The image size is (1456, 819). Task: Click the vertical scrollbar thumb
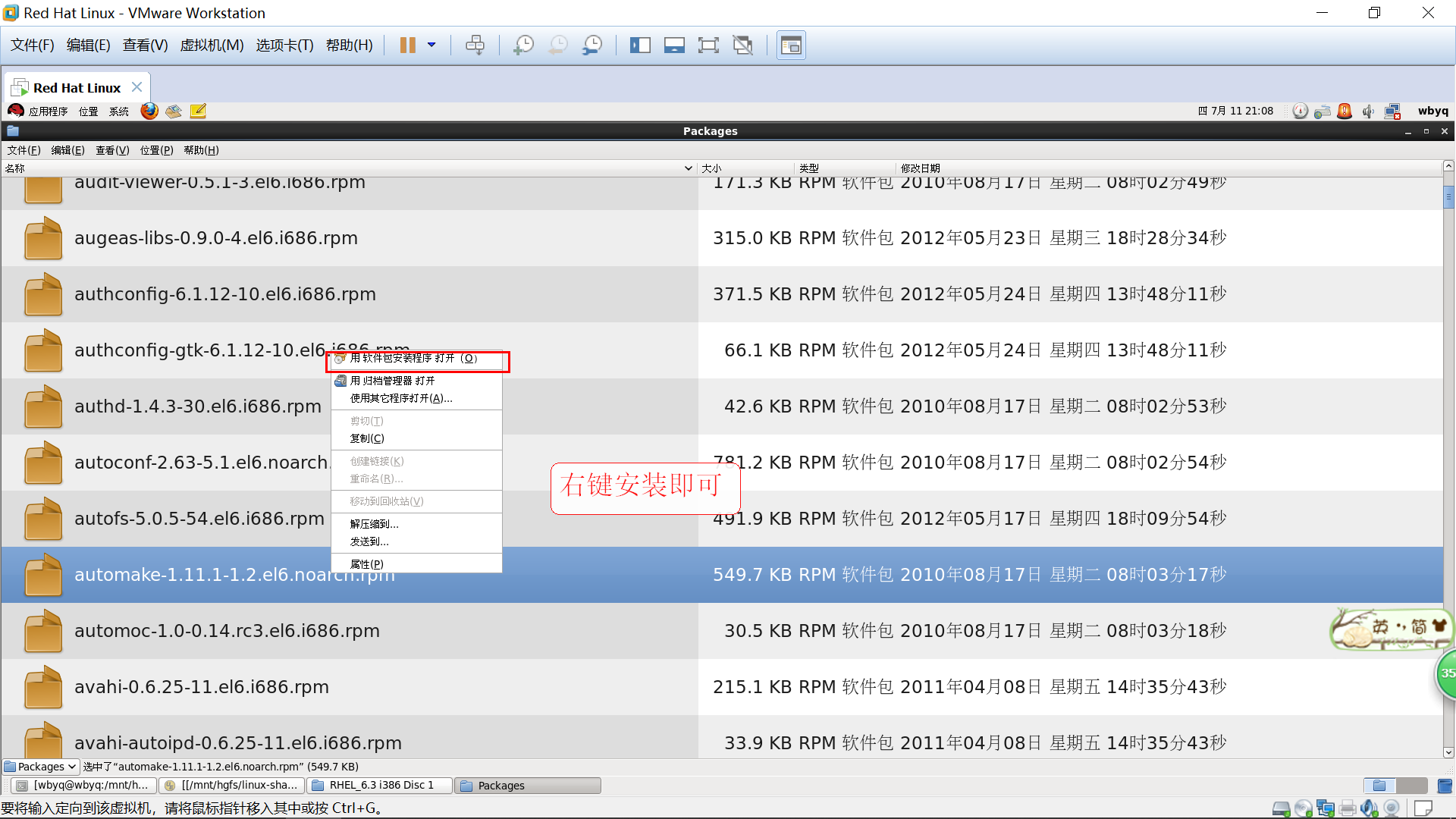(1448, 196)
